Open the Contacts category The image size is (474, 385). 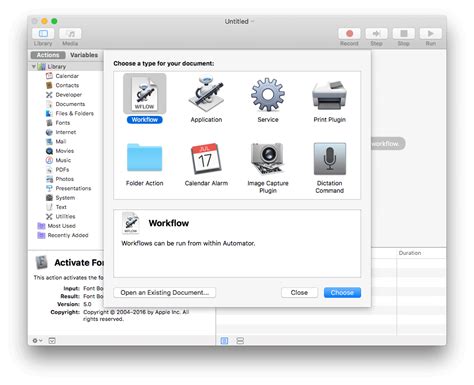[67, 85]
